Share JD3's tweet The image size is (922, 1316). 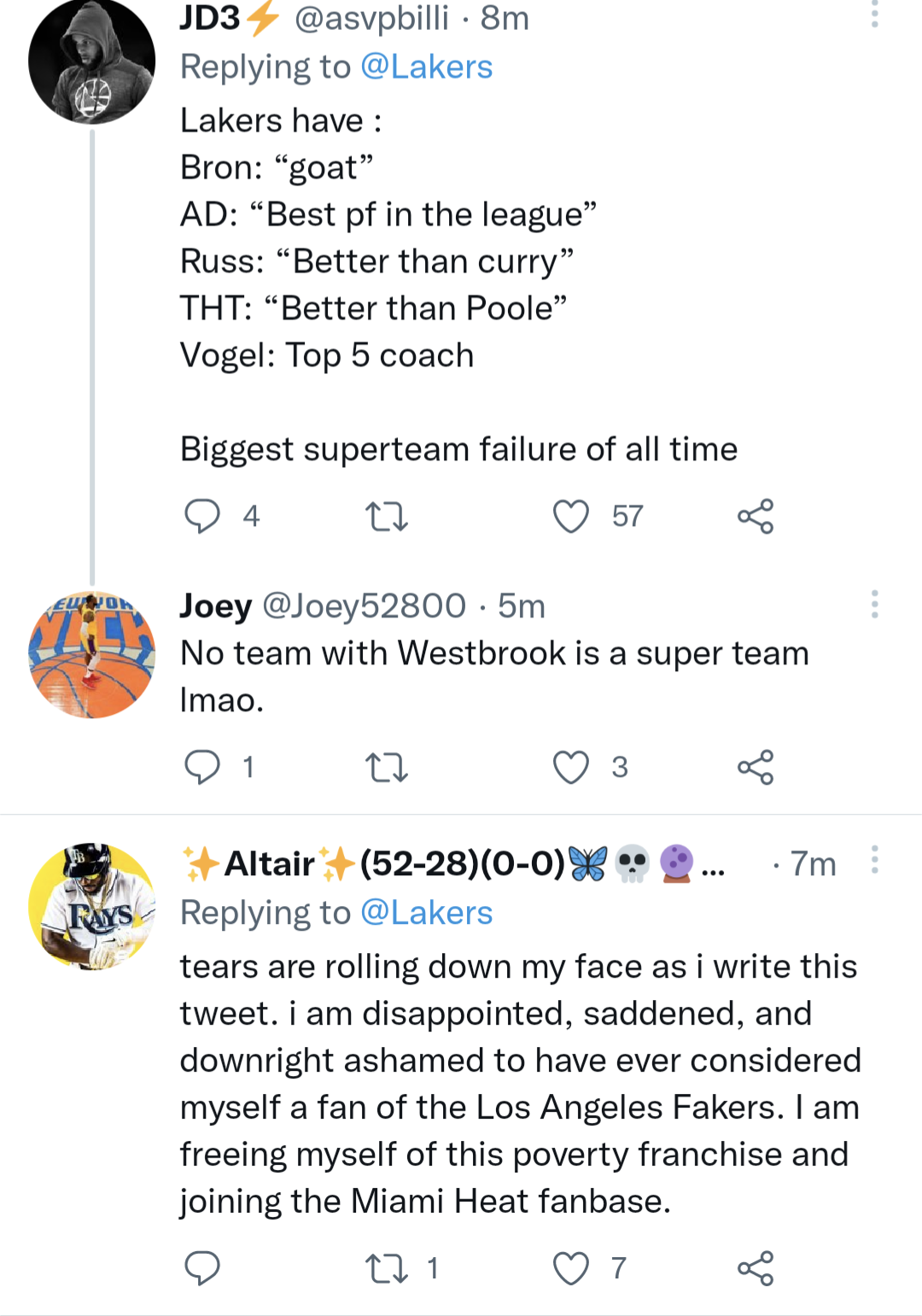pyautogui.click(x=756, y=517)
